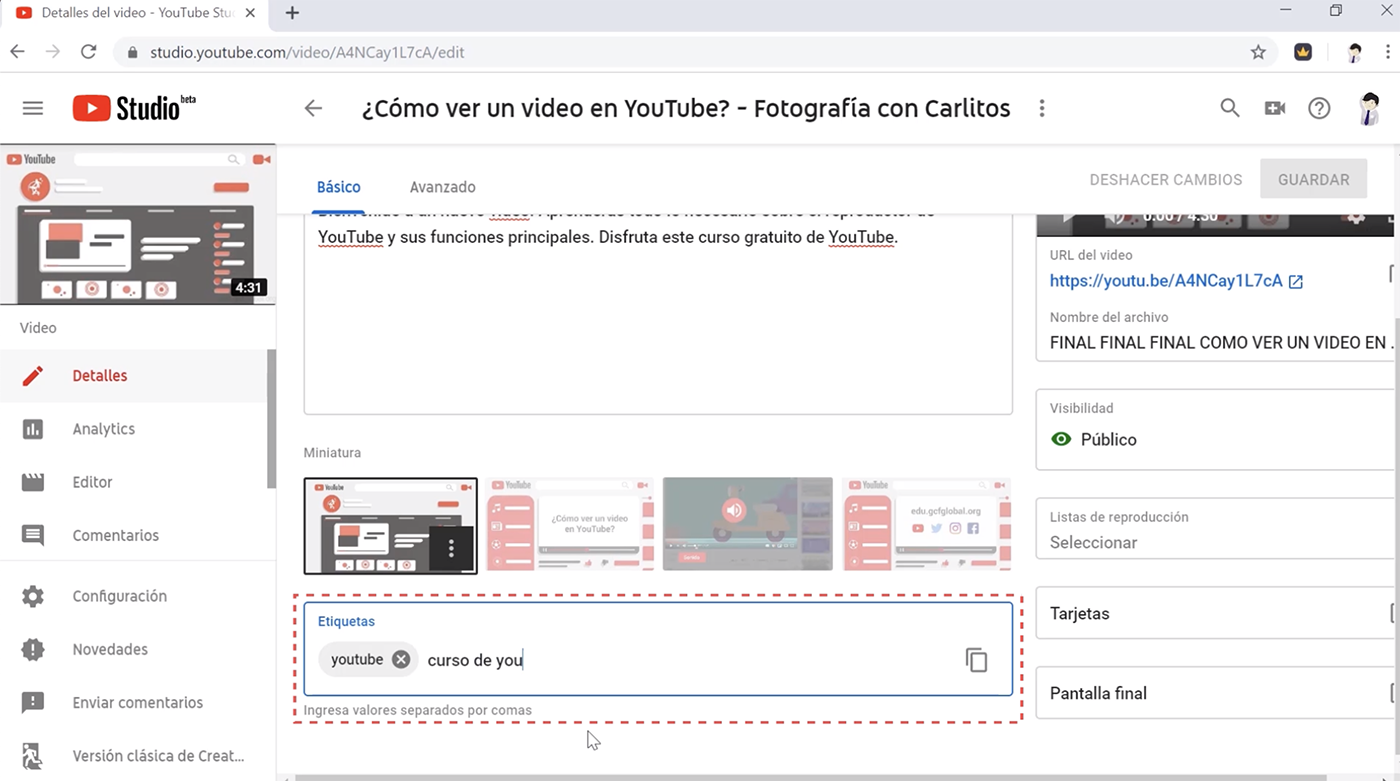Open the three-dot menu next to the video title
This screenshot has width=1400, height=781.
click(x=1042, y=108)
